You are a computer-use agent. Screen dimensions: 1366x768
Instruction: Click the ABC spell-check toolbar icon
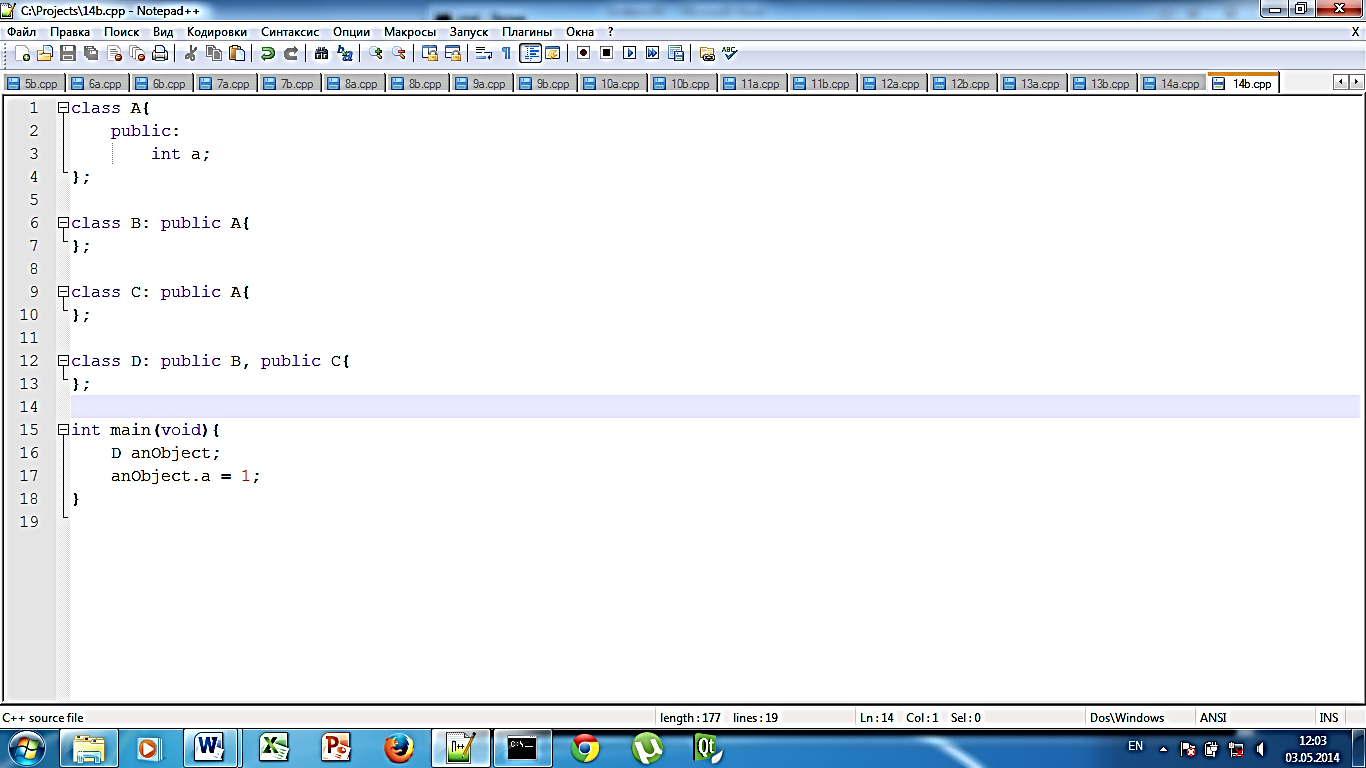coord(729,53)
